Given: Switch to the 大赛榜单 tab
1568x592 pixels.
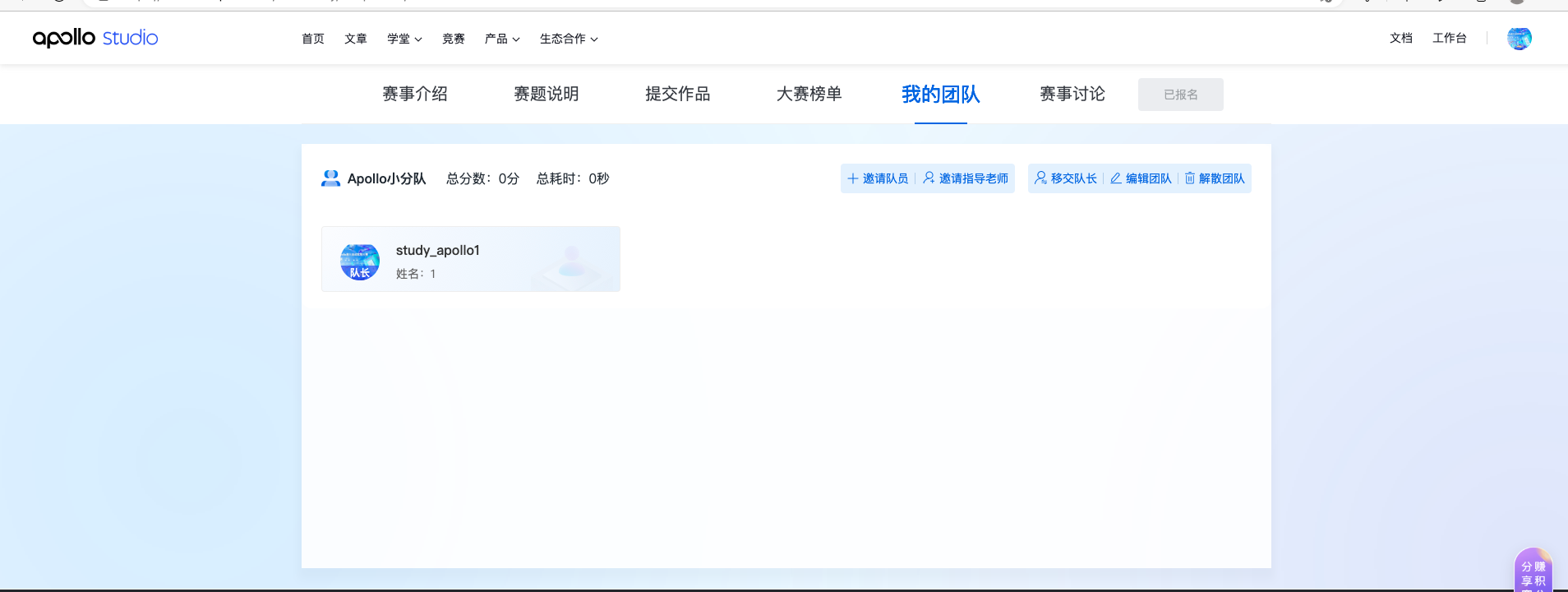Looking at the screenshot, I should pos(809,95).
